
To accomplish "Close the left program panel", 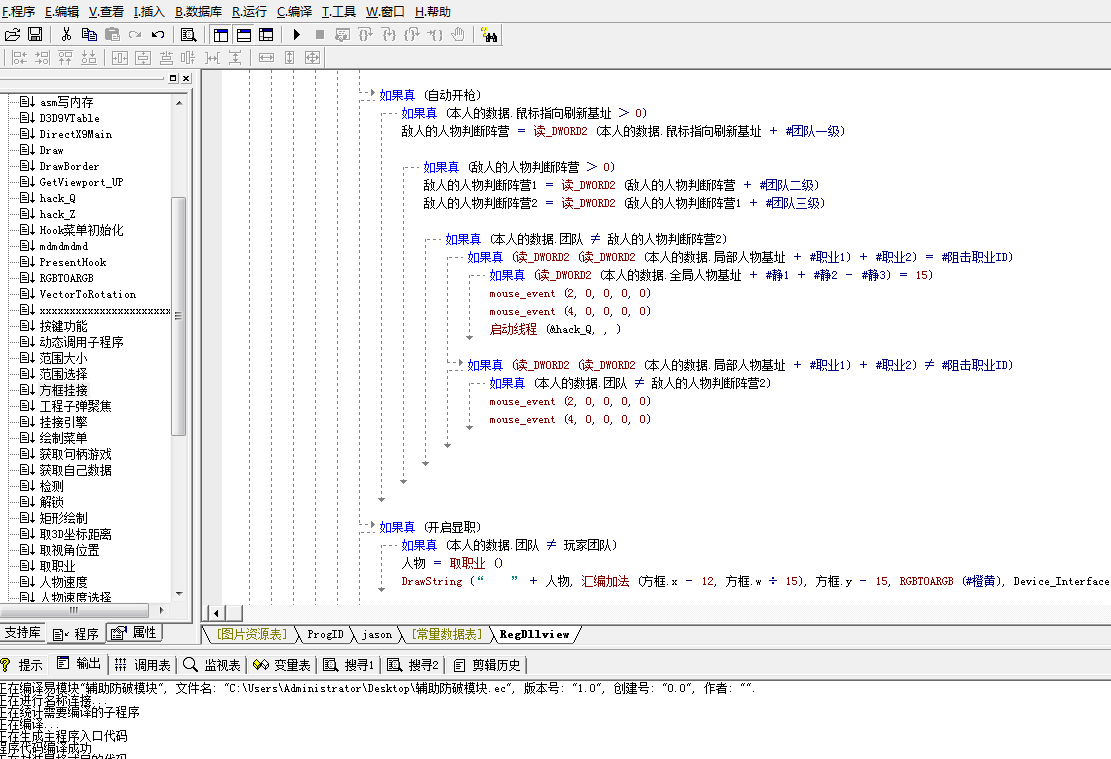I will click(186, 78).
